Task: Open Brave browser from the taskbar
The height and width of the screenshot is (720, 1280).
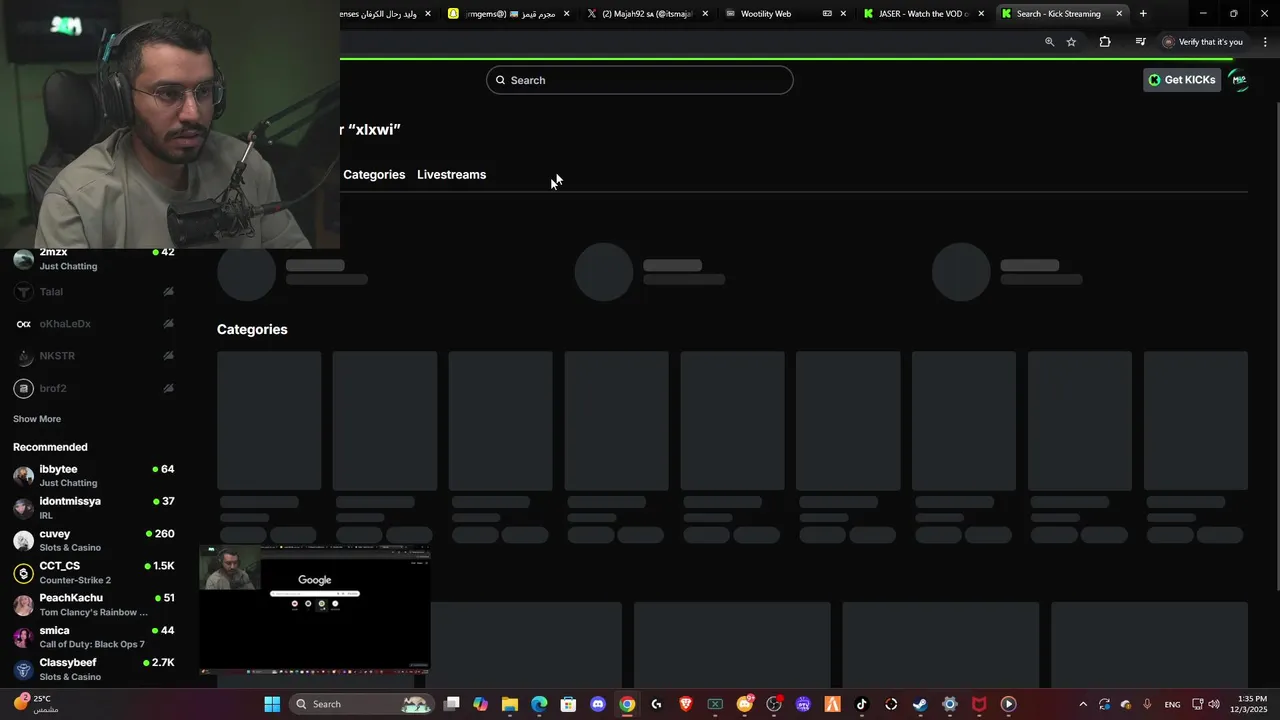Action: [x=686, y=704]
